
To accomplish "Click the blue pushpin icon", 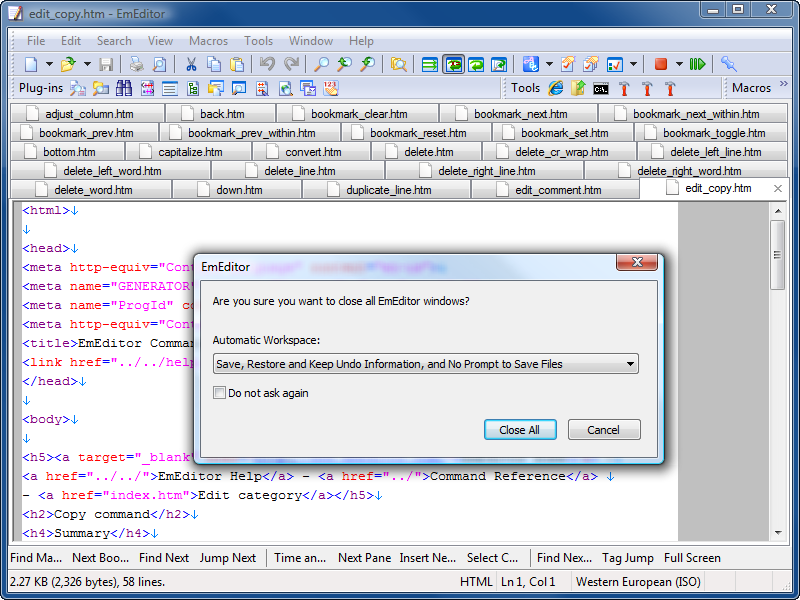I will [729, 64].
